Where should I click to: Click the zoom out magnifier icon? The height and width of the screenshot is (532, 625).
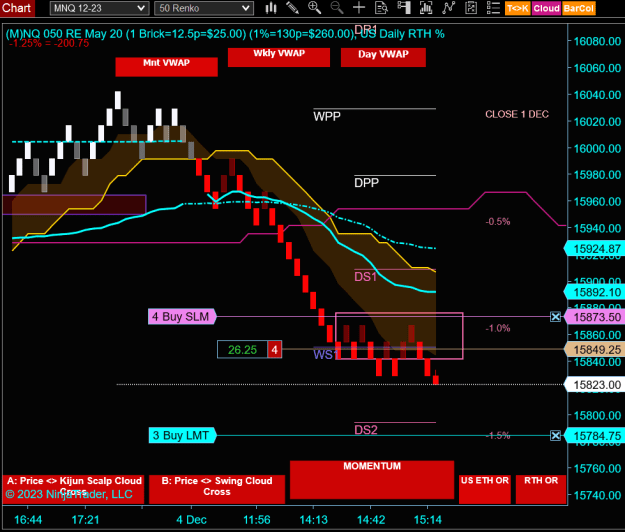tap(337, 8)
